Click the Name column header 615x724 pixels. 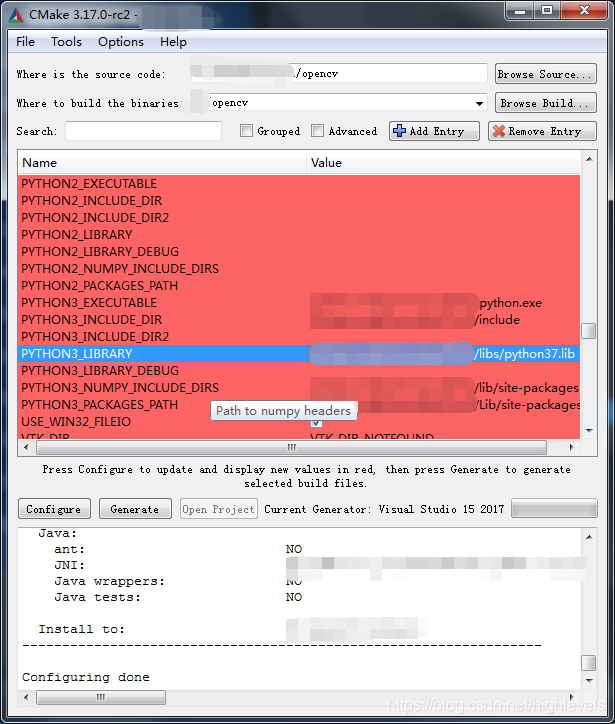tap(162, 163)
